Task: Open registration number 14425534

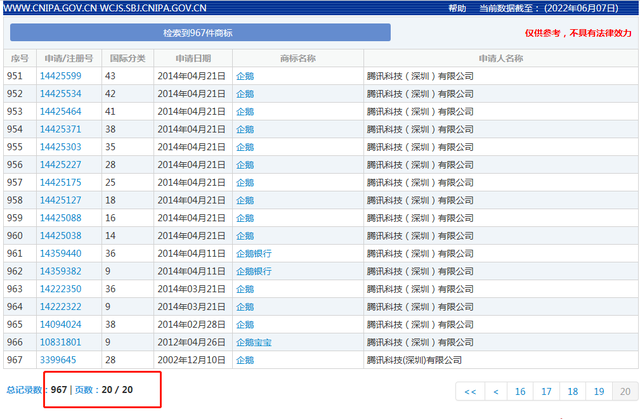Action: tap(60, 94)
